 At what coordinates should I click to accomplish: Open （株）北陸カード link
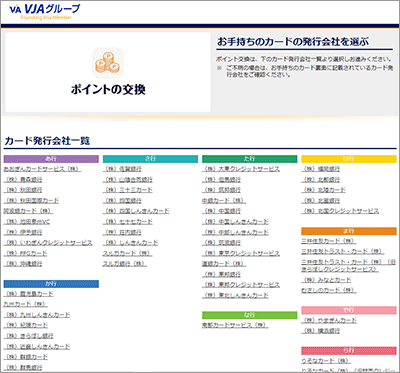click(x=324, y=190)
